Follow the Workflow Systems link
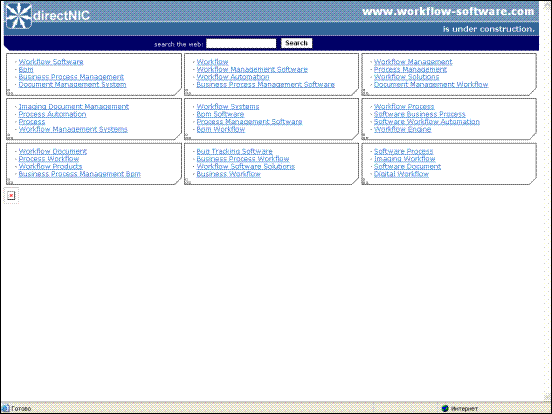This screenshot has height=414, width=552. 228,107
